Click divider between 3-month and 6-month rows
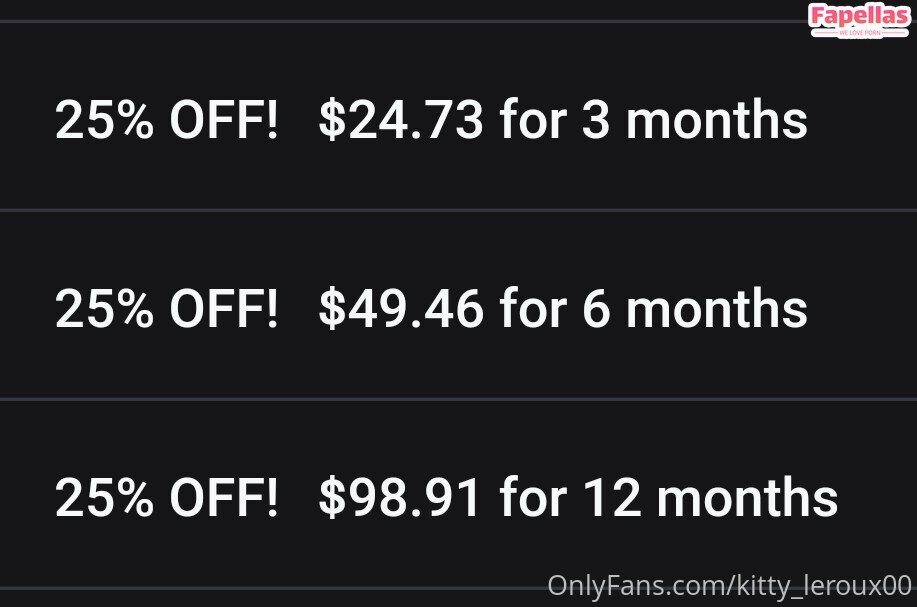 458,210
